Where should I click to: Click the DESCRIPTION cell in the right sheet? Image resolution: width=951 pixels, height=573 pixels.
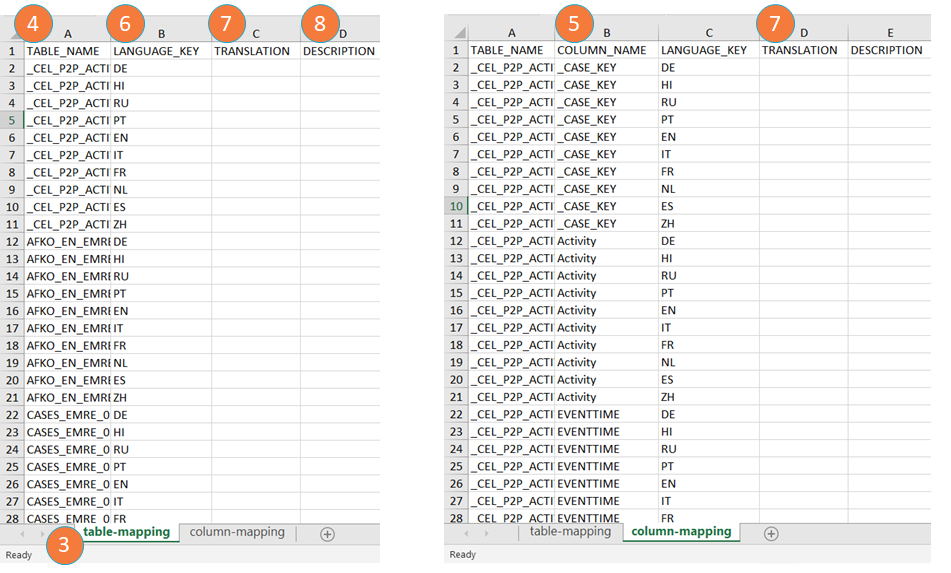(x=886, y=50)
